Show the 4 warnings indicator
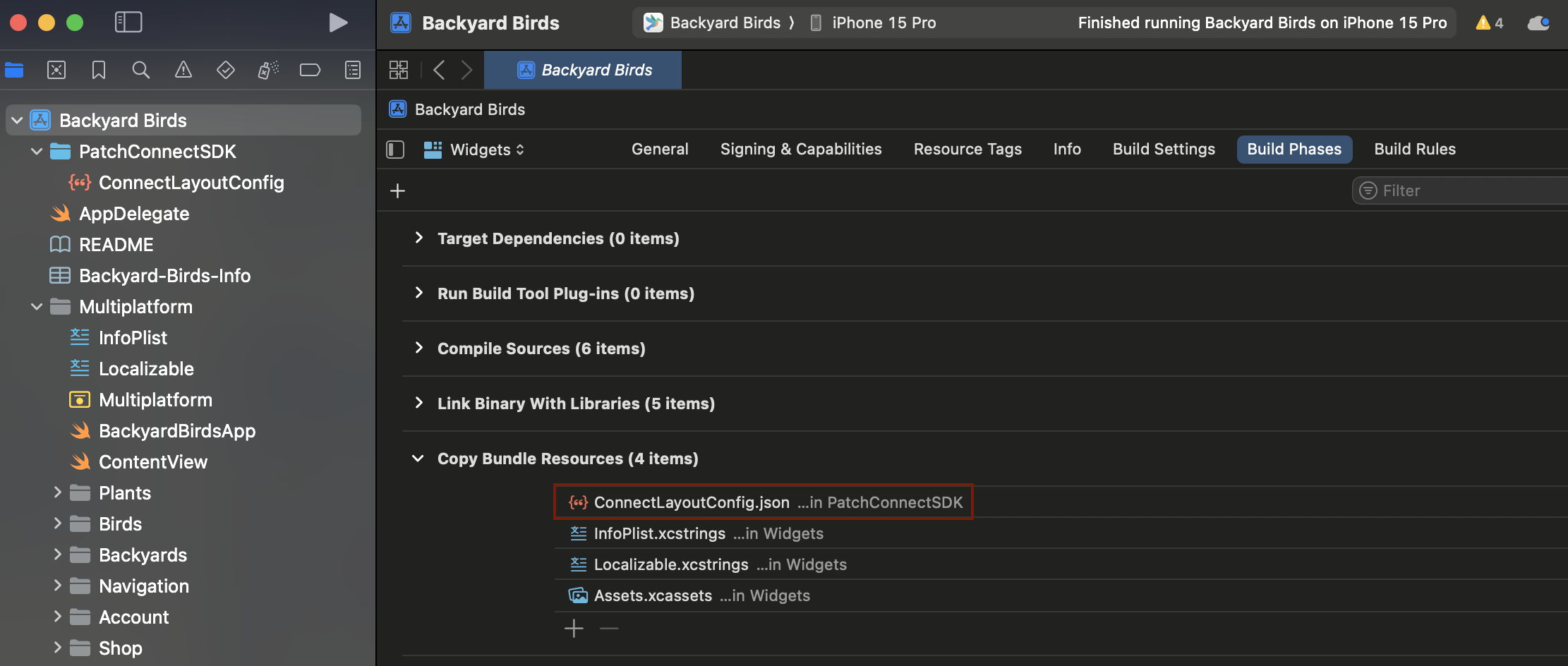Viewport: 1568px width, 666px height. (x=1490, y=23)
